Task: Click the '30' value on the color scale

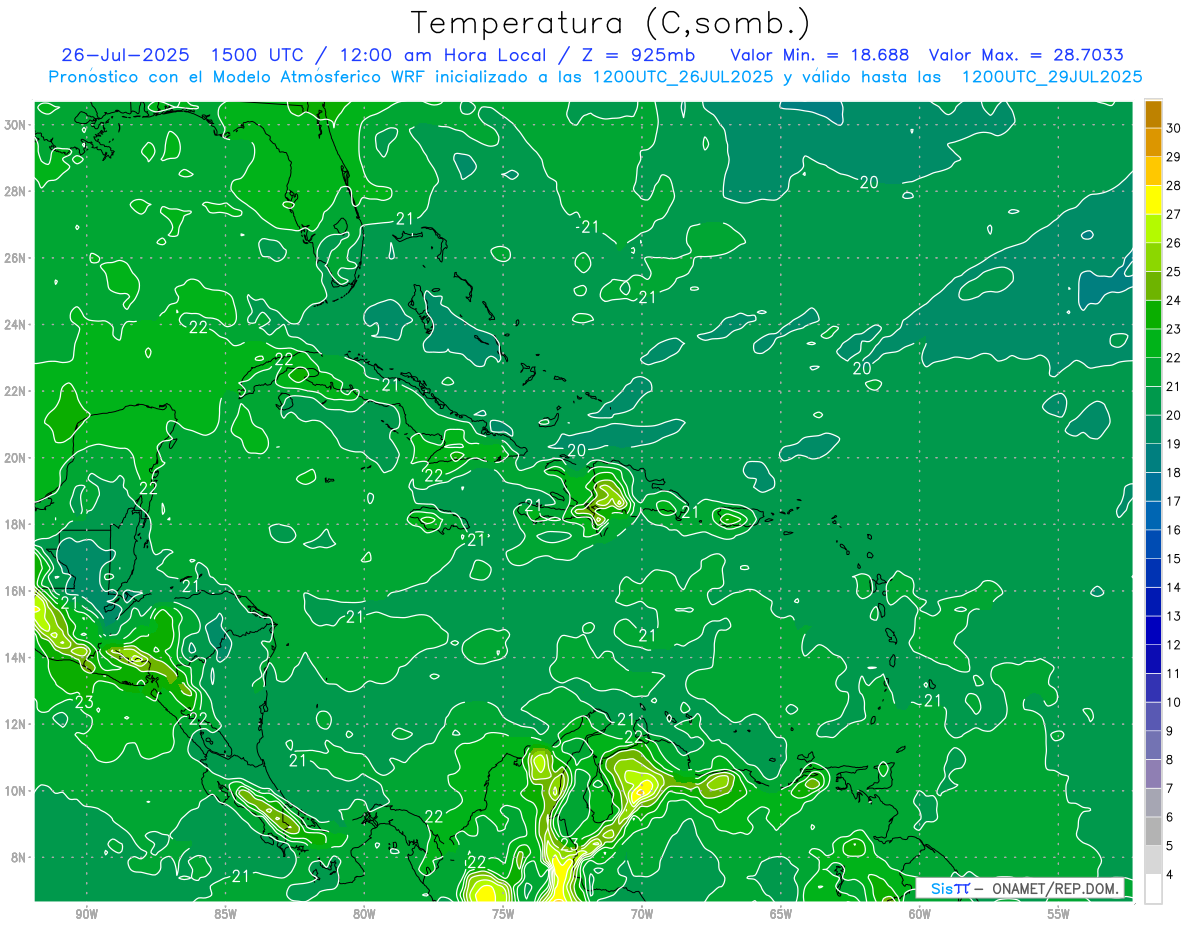Action: (x=1174, y=127)
